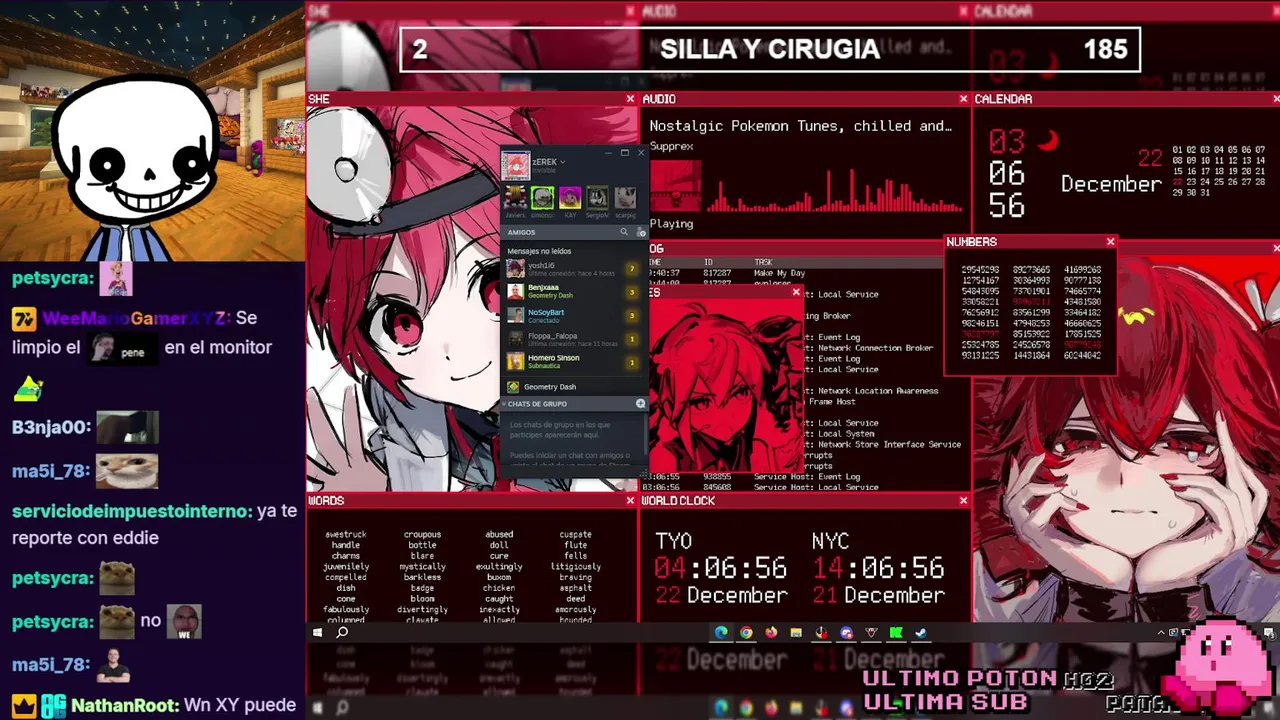Click the unread badge beside NoSoyBart
Image resolution: width=1280 pixels, height=720 pixels.
click(631, 315)
